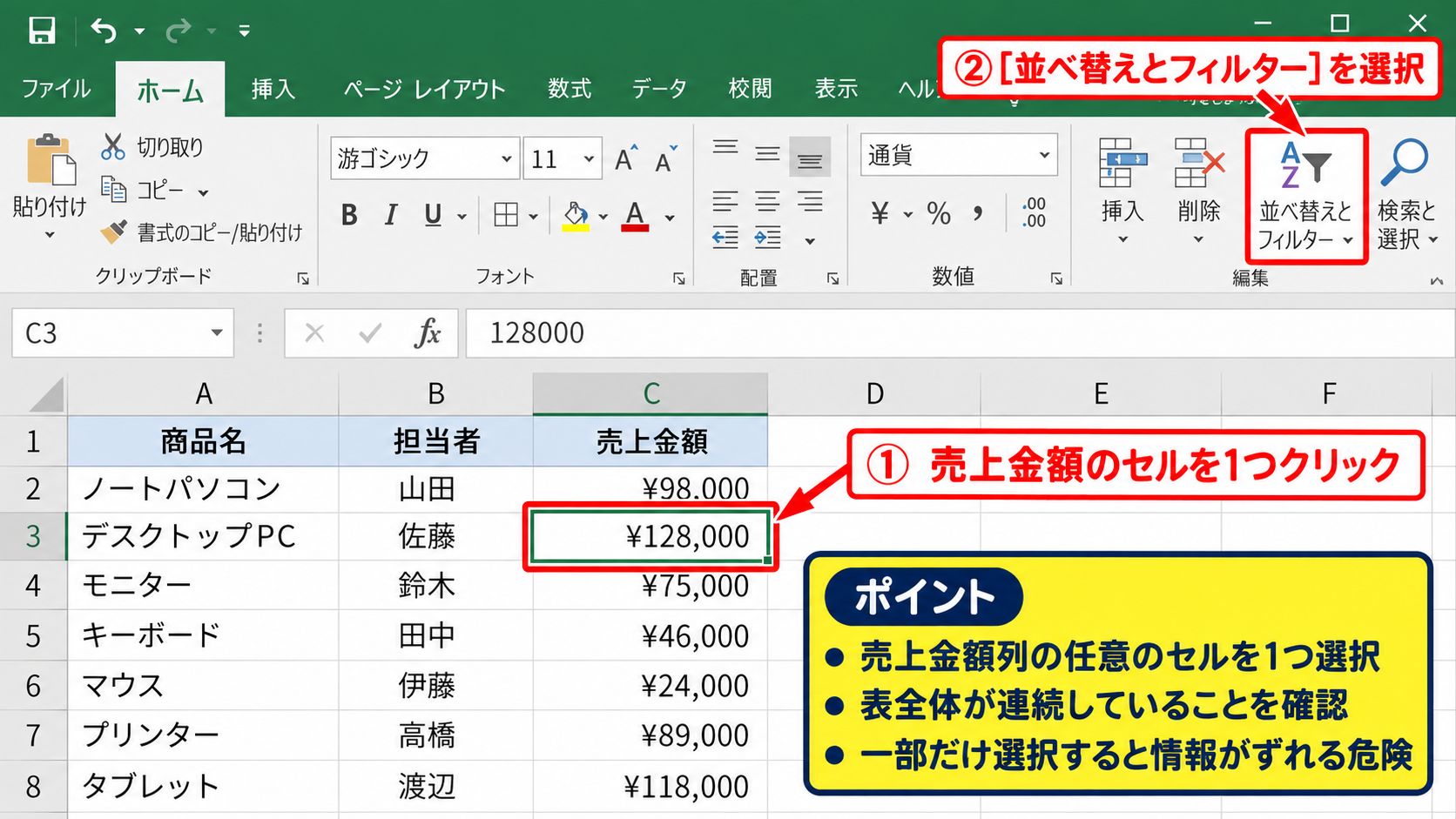The height and width of the screenshot is (819, 1456).
Task: Select row 5 header
Action: (x=33, y=635)
